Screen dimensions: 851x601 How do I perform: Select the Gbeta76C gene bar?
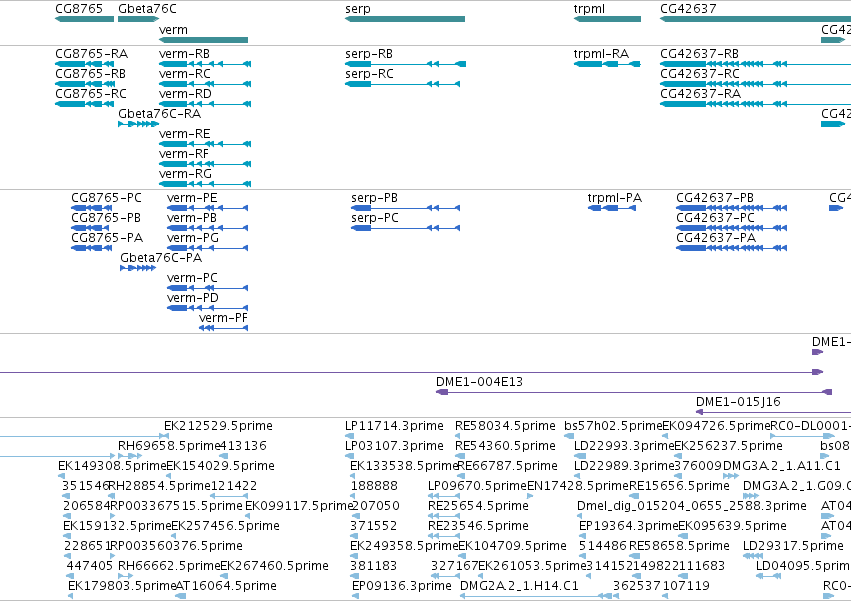click(138, 19)
